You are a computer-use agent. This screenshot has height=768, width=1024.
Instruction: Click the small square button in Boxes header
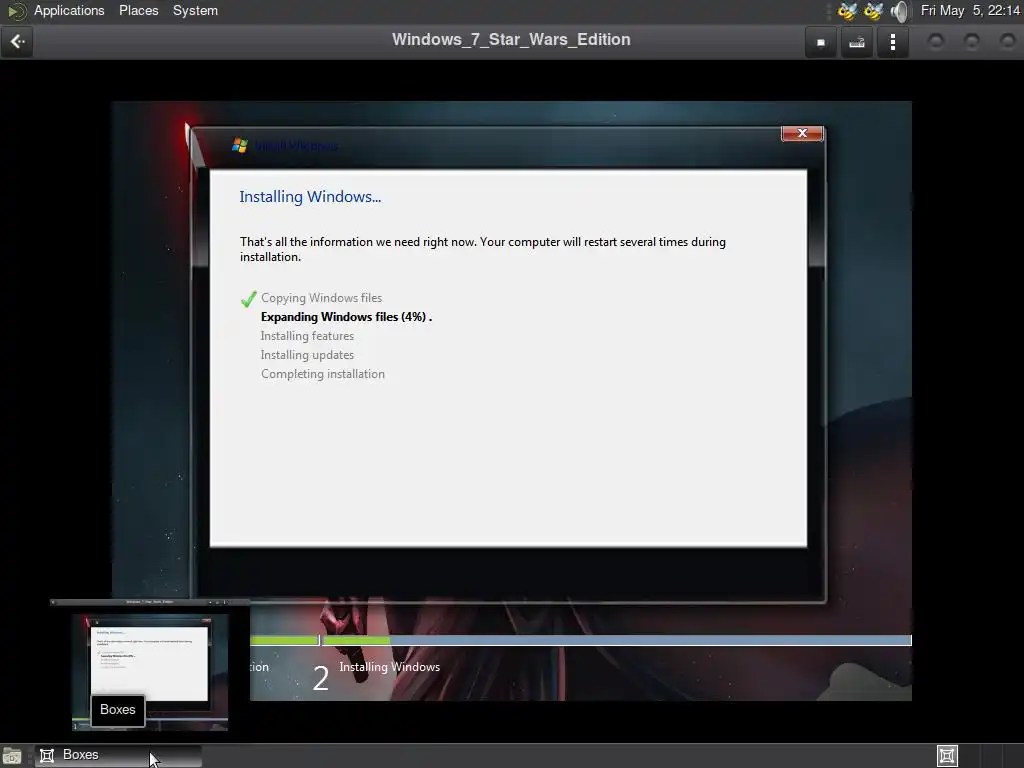pos(821,42)
